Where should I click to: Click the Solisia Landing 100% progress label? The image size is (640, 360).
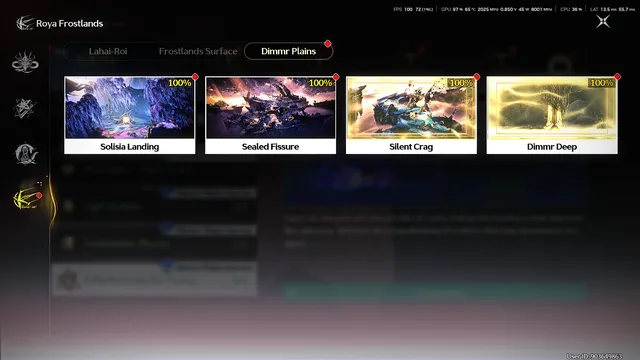click(x=180, y=83)
